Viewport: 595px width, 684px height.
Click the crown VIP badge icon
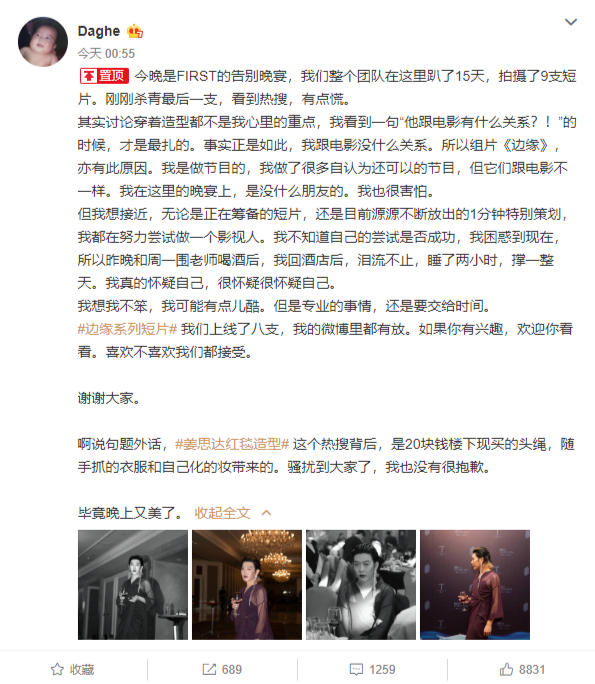click(x=135, y=31)
